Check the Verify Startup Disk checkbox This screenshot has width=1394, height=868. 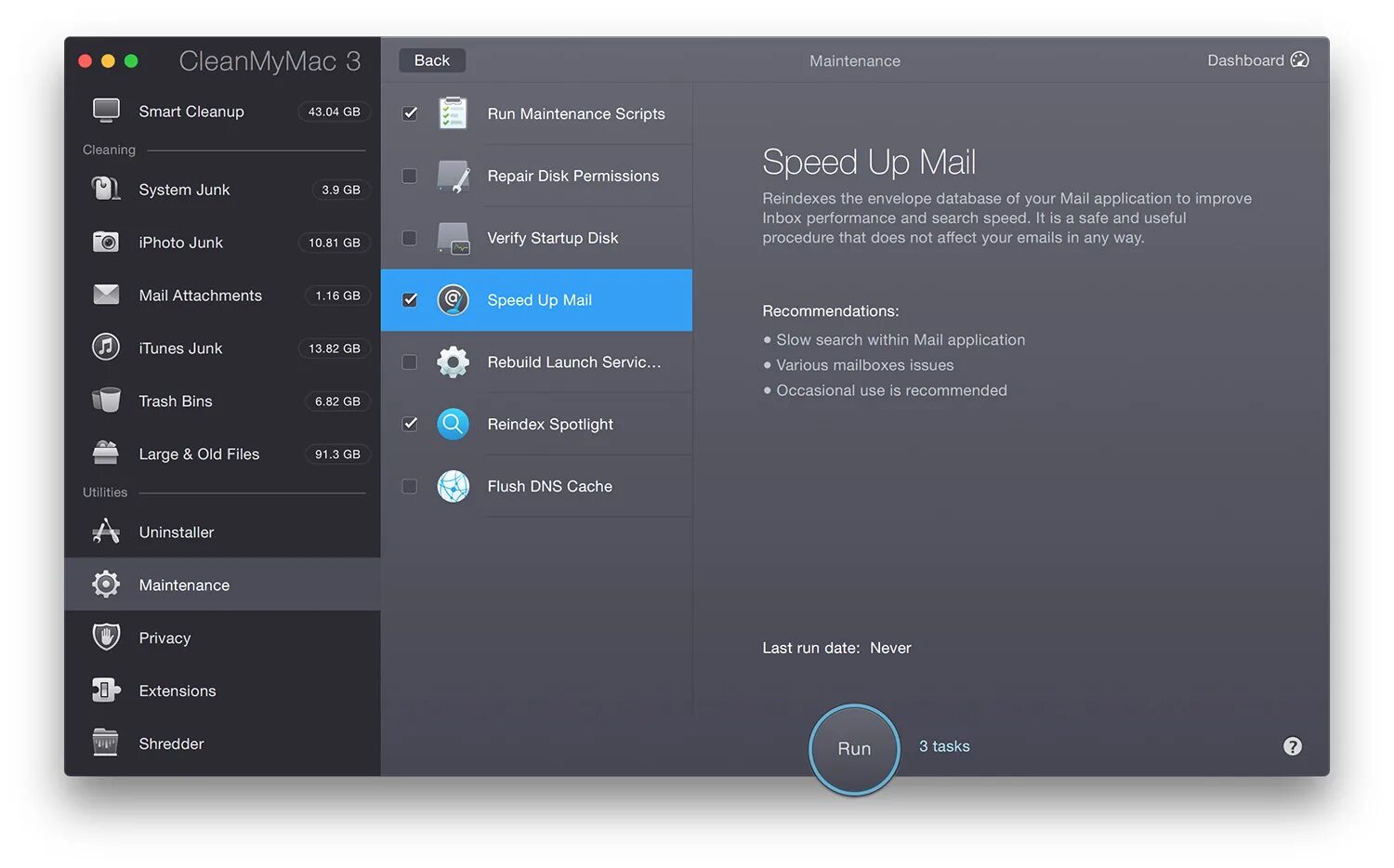410,238
